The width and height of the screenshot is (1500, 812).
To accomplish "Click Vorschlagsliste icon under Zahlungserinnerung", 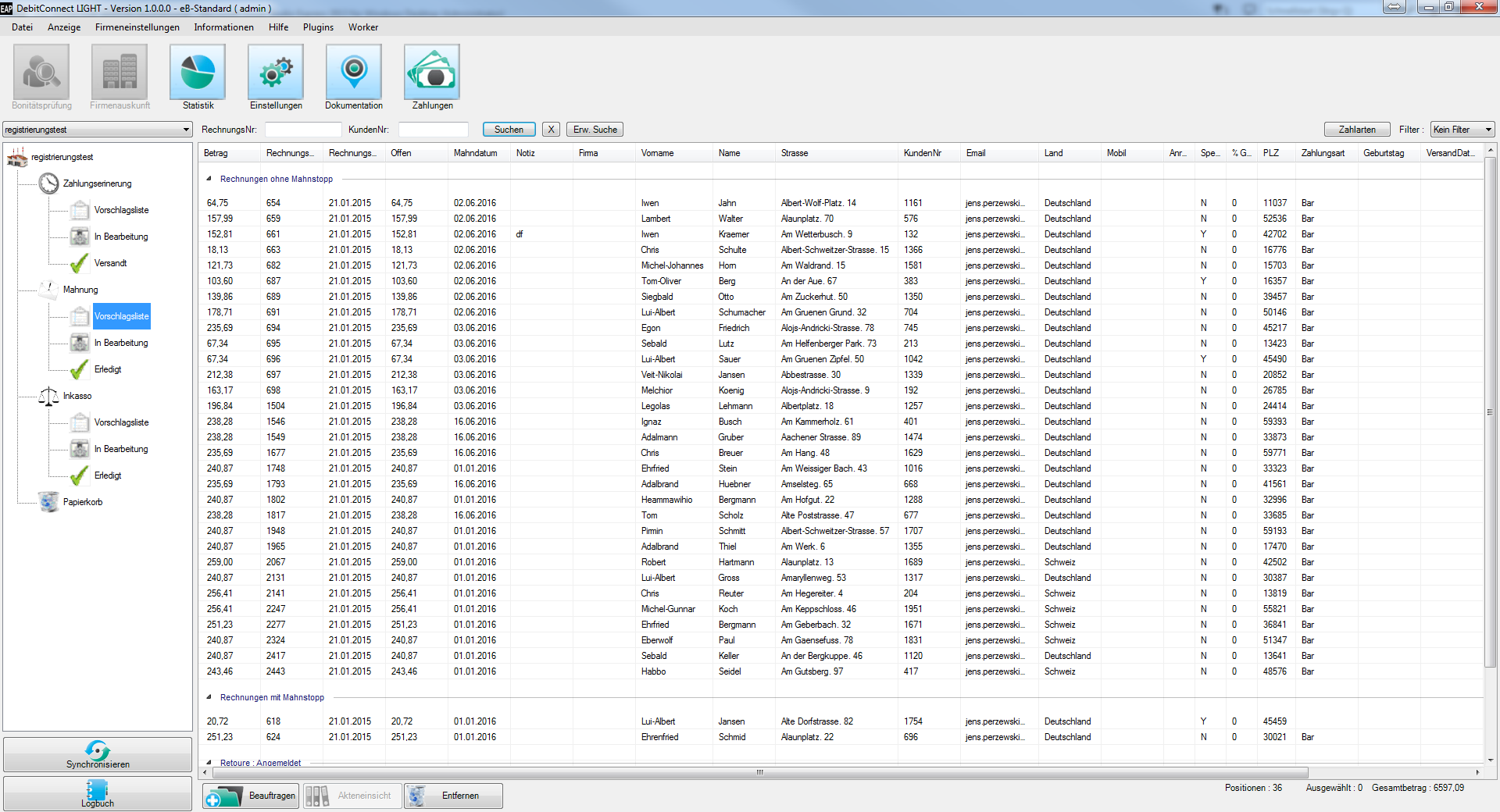I will [80, 210].
